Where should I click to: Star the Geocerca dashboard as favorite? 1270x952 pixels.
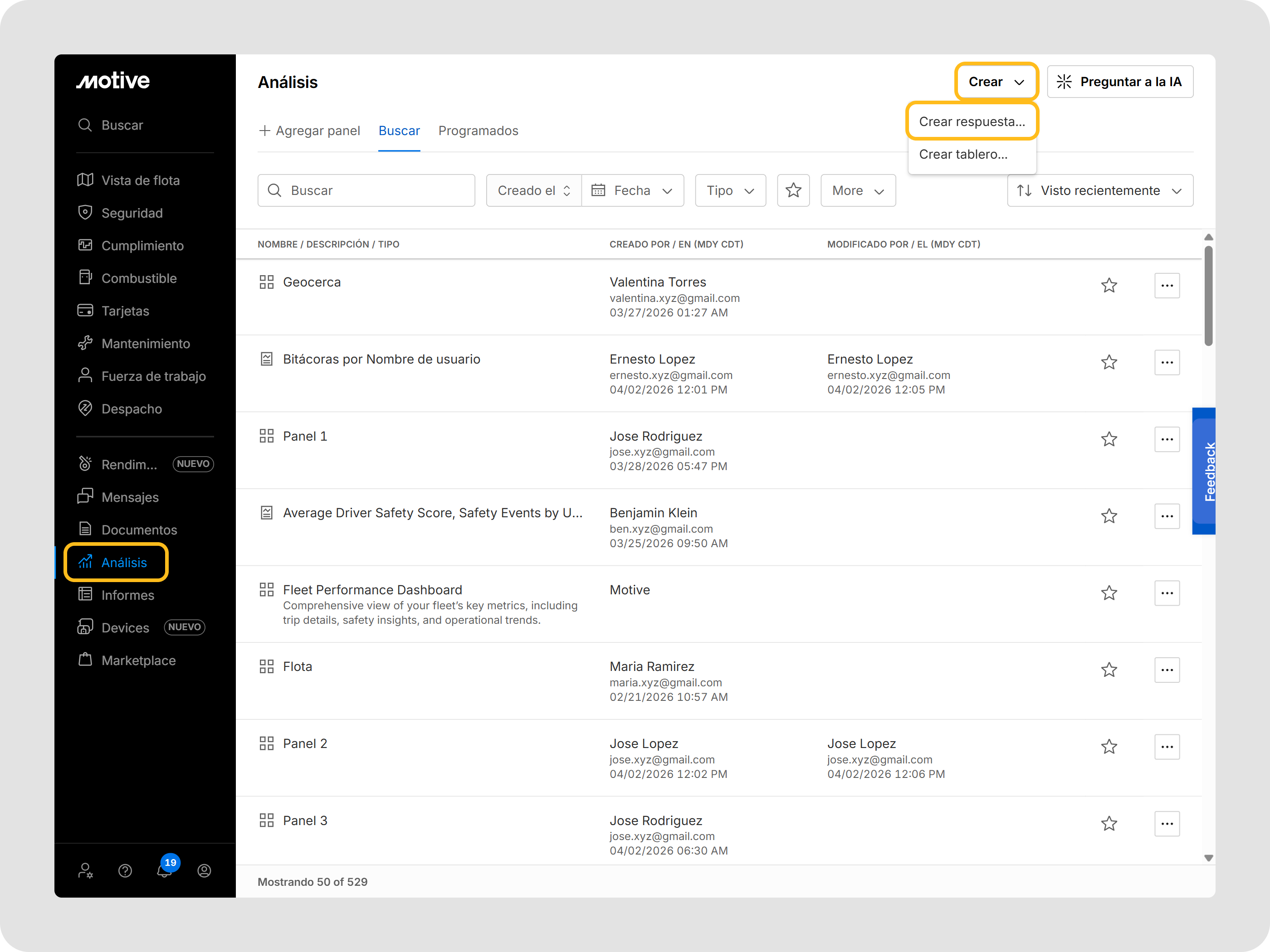pyautogui.click(x=1109, y=286)
